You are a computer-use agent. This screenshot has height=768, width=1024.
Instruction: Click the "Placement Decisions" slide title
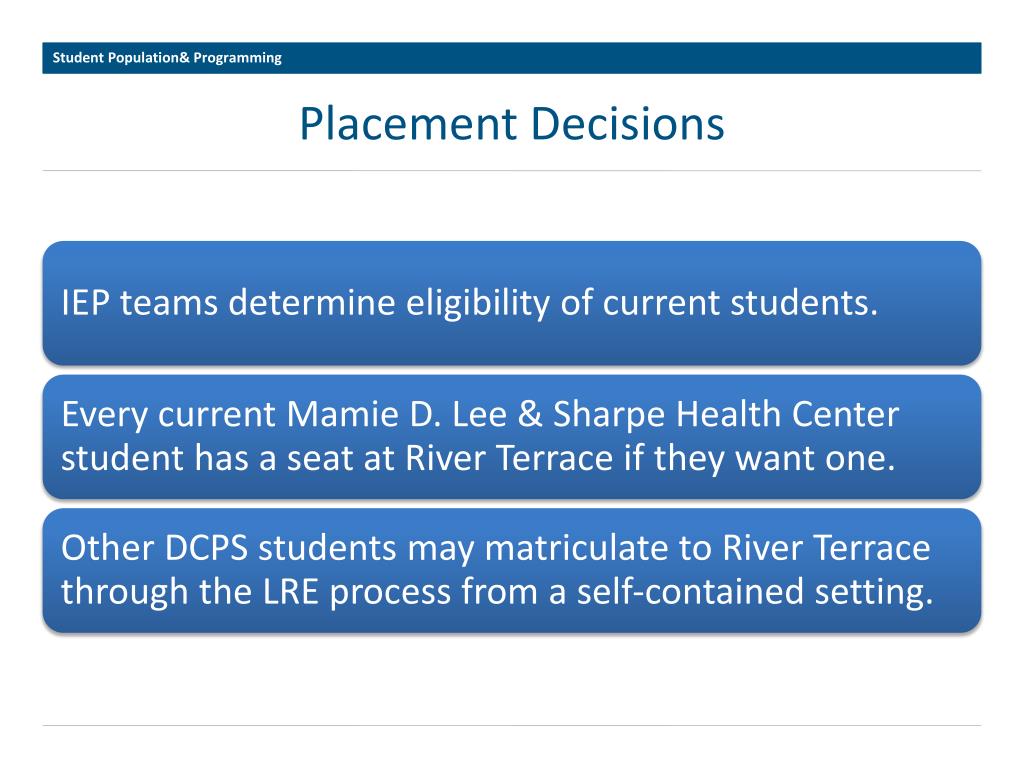pos(512,124)
